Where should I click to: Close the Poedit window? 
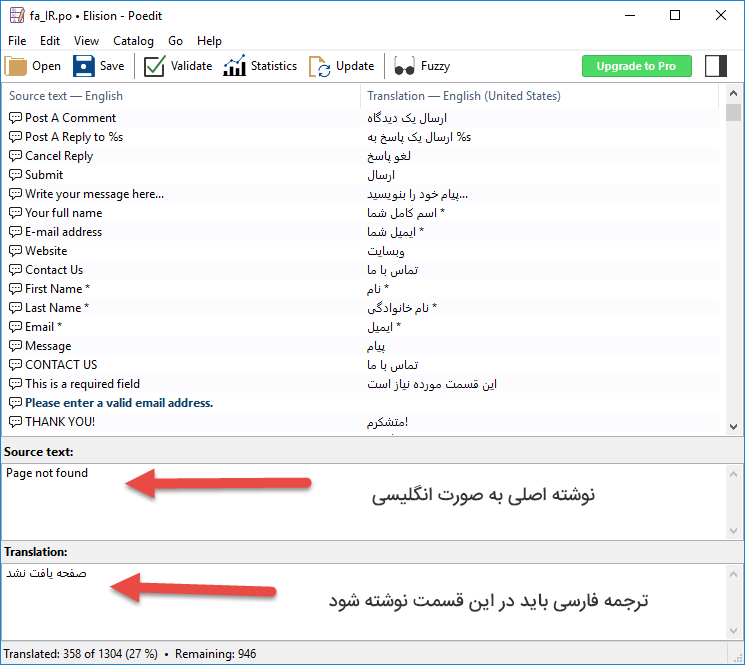(720, 15)
